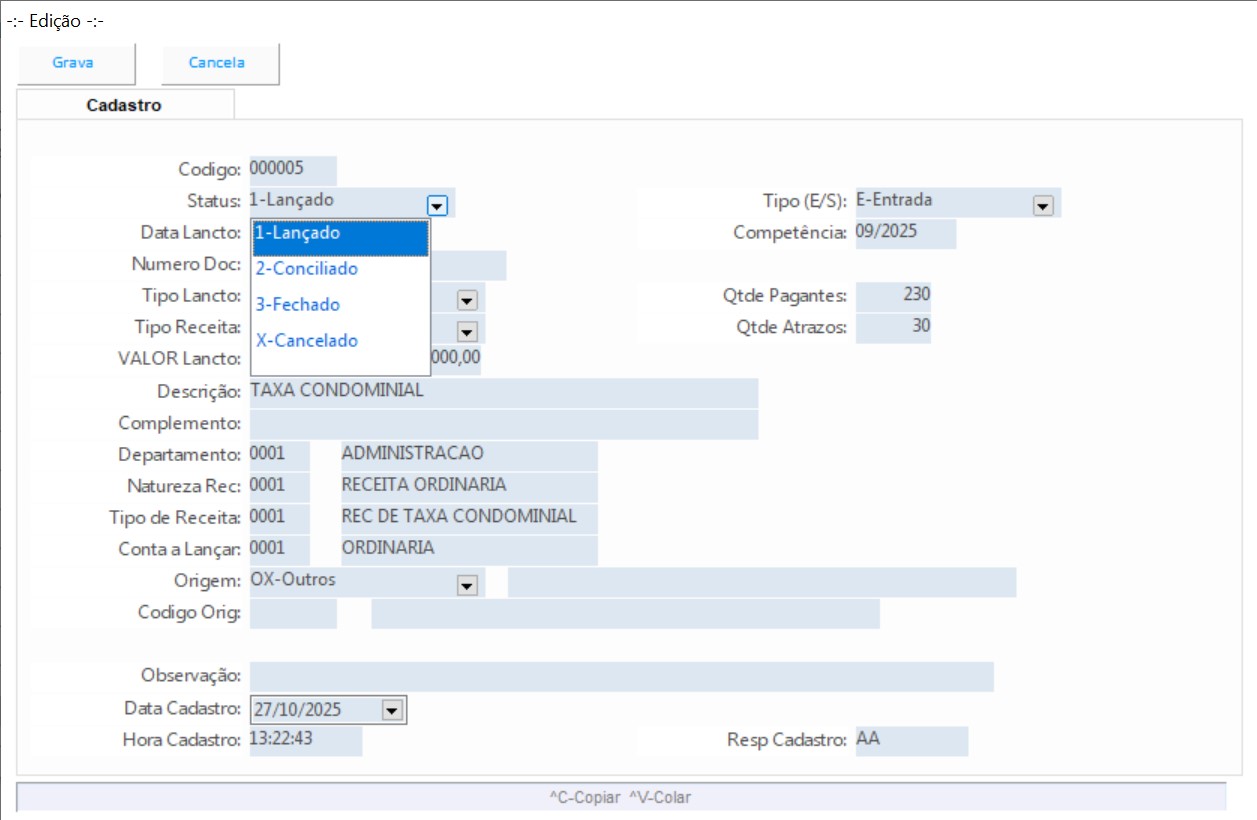Click the Descrição field with TAXA CONDOMINIAL
Screen dimensions: 1257x820
[503, 392]
